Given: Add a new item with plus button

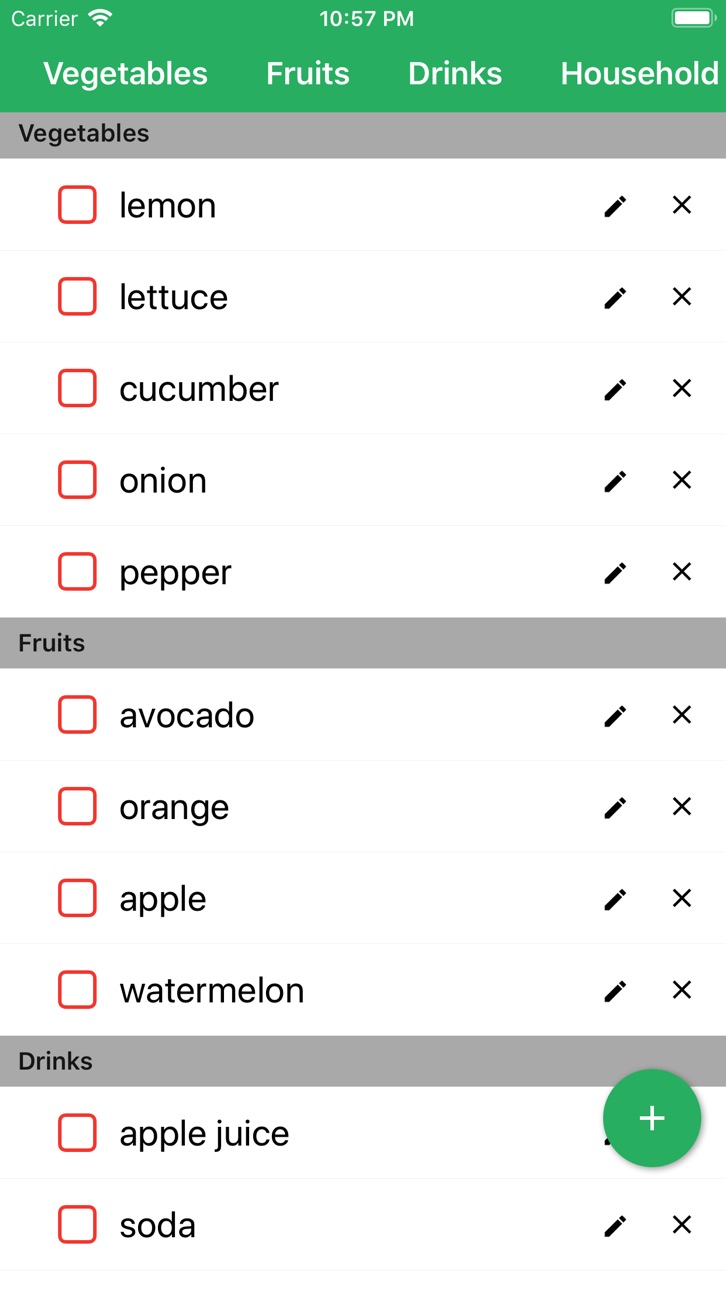Looking at the screenshot, I should 652,1118.
